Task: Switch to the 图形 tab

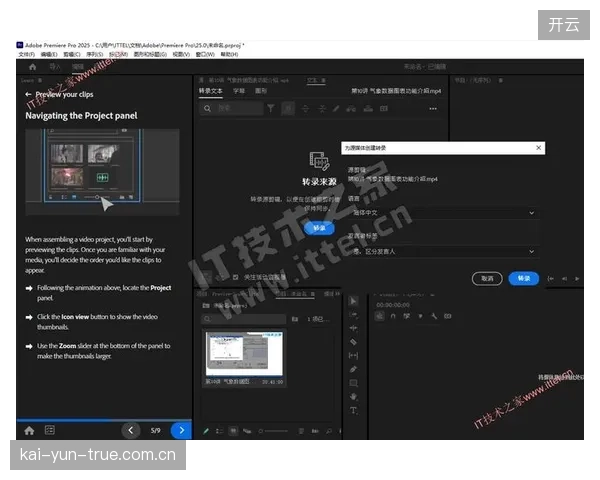Action: pos(261,91)
